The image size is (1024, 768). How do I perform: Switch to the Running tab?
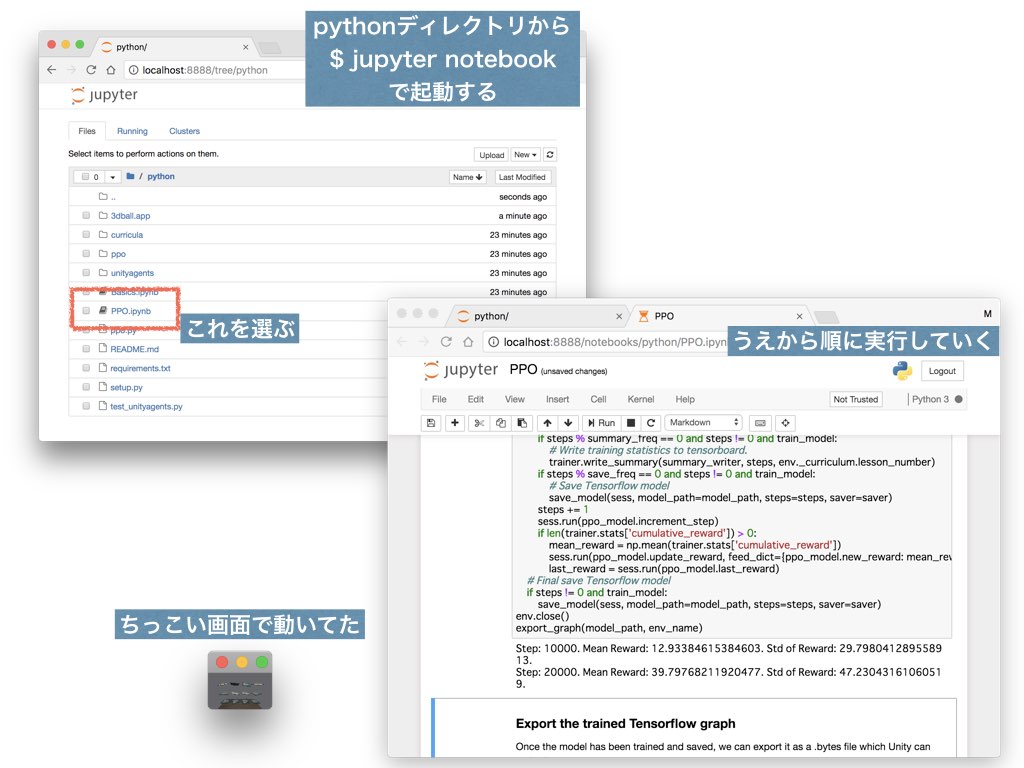pyautogui.click(x=133, y=131)
